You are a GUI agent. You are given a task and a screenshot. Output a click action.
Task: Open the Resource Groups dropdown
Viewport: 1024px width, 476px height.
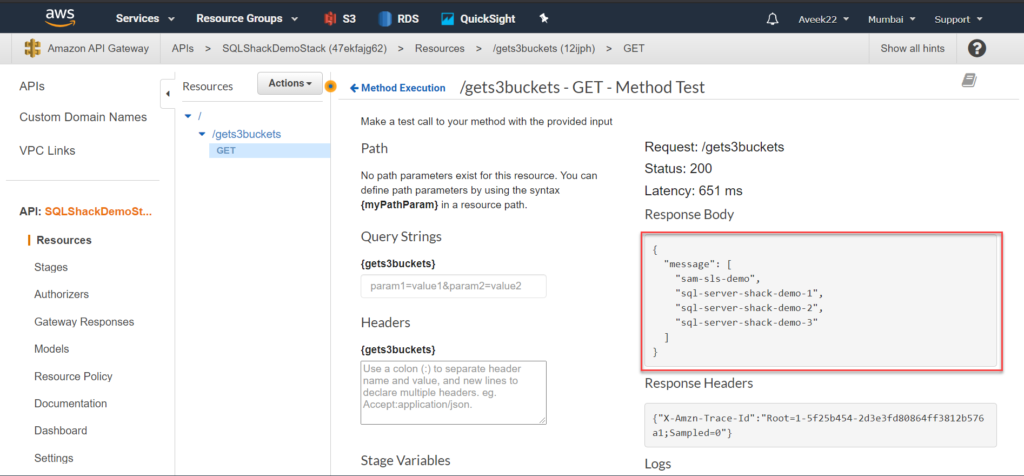pyautogui.click(x=248, y=19)
